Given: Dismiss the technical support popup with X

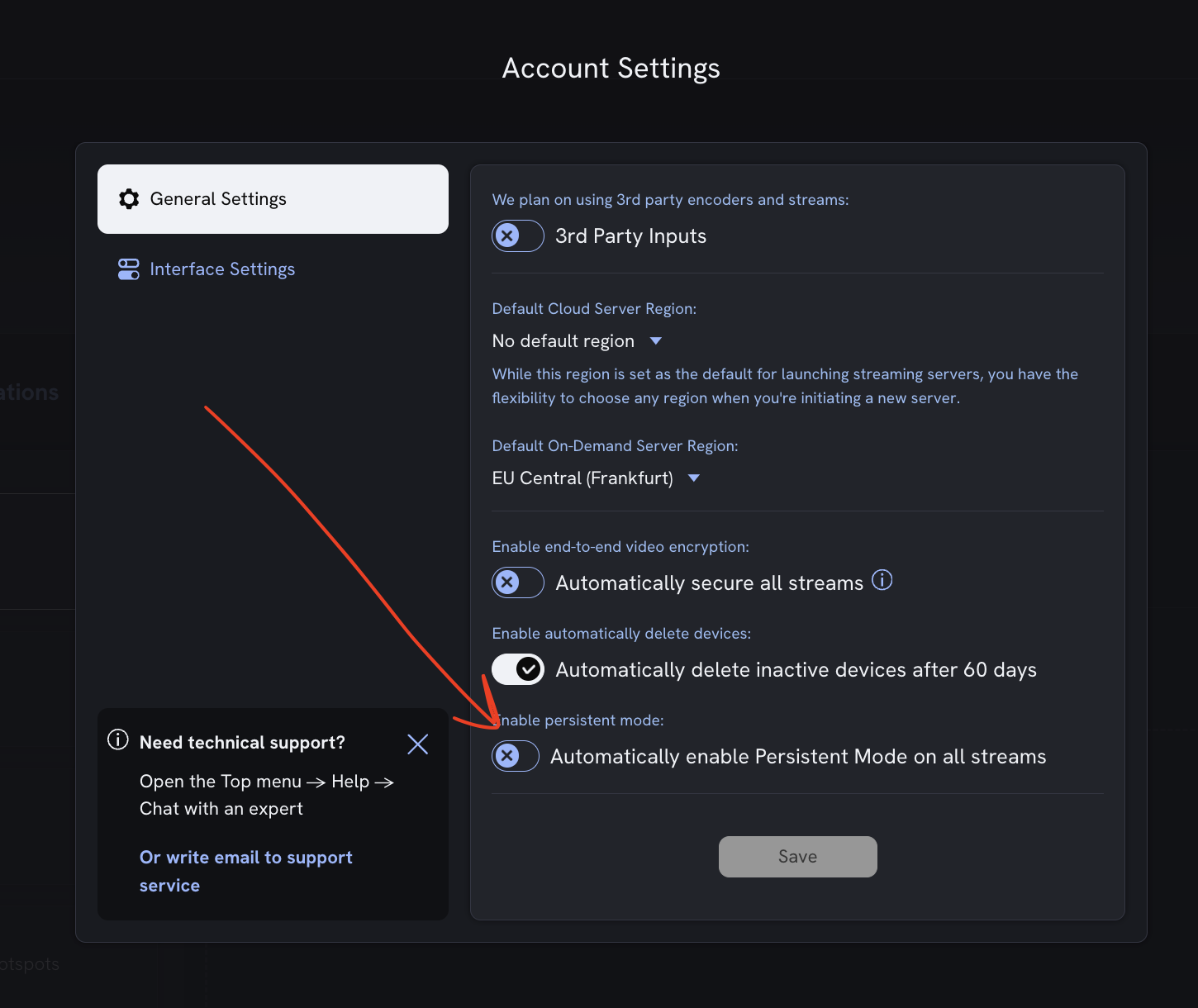Looking at the screenshot, I should pyautogui.click(x=417, y=744).
